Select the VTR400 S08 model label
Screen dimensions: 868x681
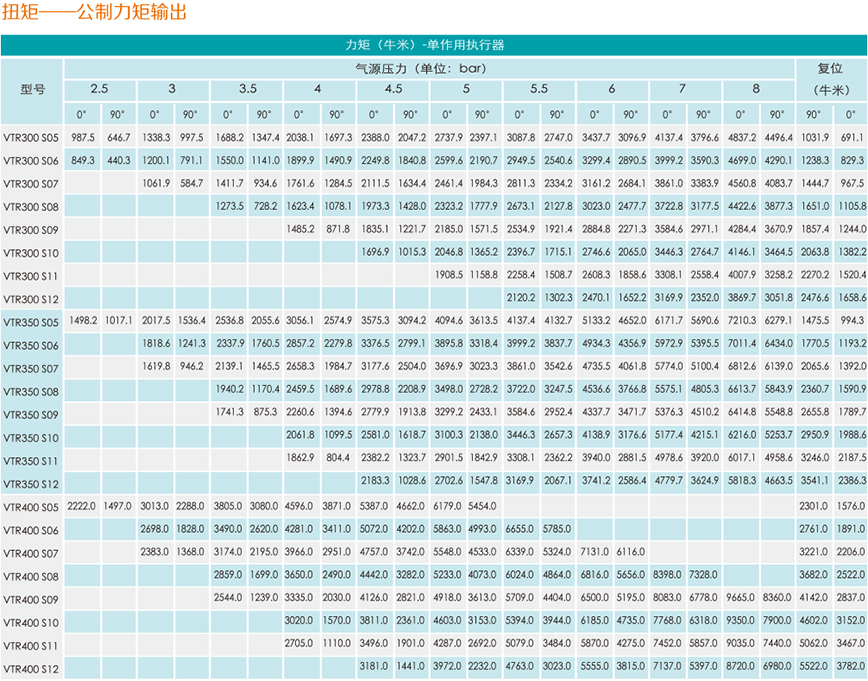[x=32, y=576]
